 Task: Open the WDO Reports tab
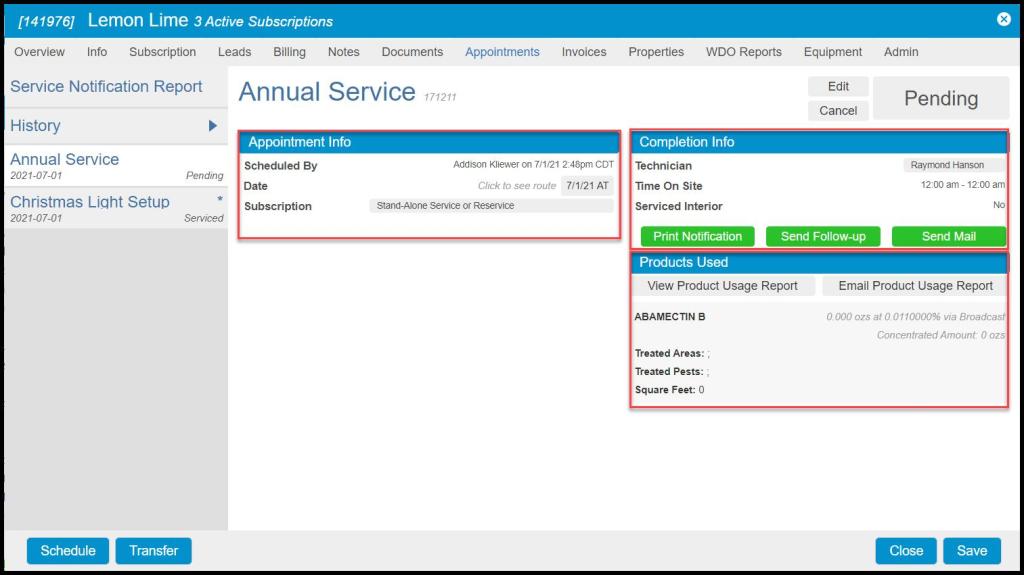coord(743,52)
